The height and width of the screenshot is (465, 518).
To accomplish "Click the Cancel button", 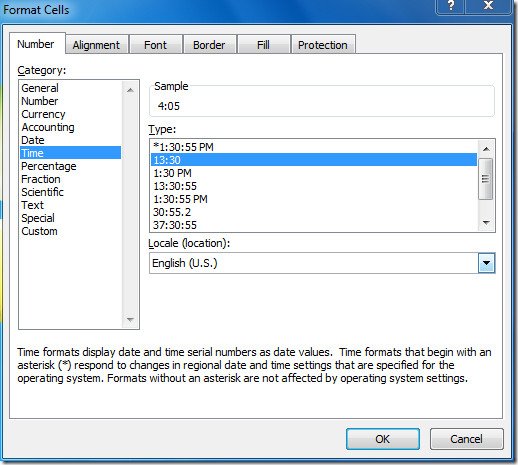I will tap(466, 439).
